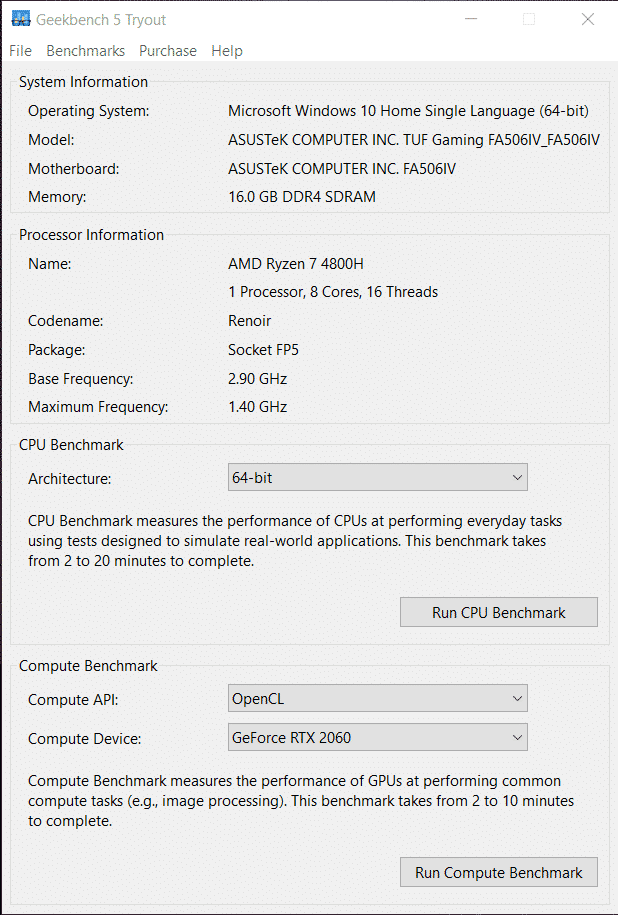Open the Benchmarks menu
The height and width of the screenshot is (915, 618).
pyautogui.click(x=86, y=51)
